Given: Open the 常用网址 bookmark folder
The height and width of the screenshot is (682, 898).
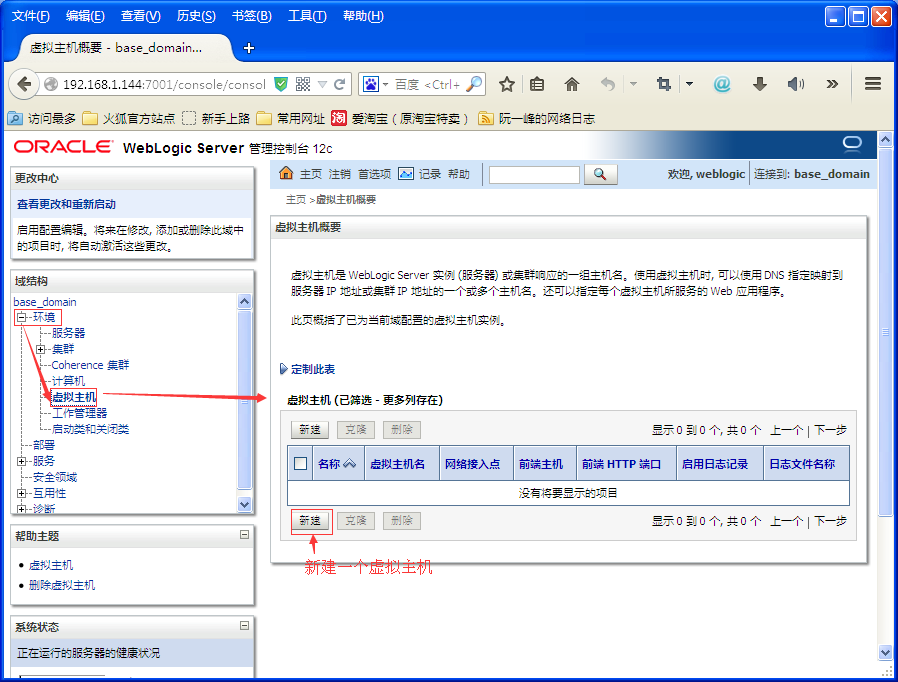Looking at the screenshot, I should 291,119.
